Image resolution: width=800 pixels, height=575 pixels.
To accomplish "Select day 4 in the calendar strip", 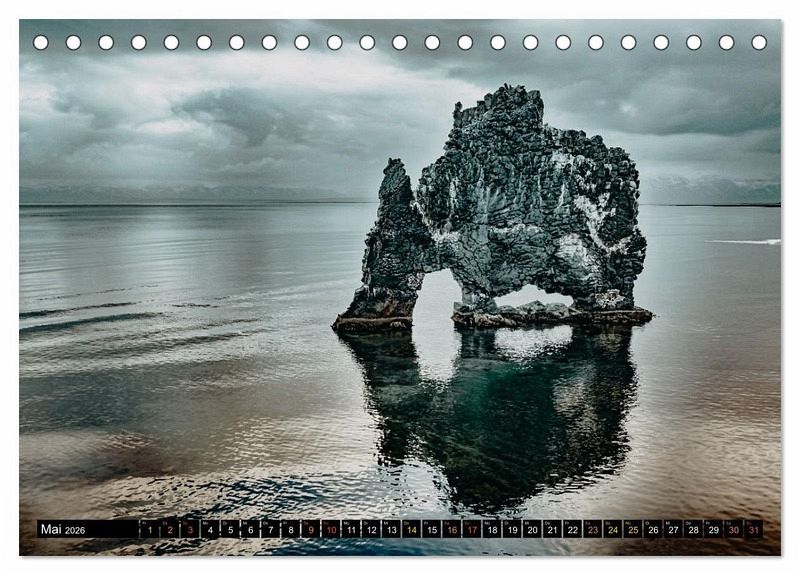I will pyautogui.click(x=210, y=529).
